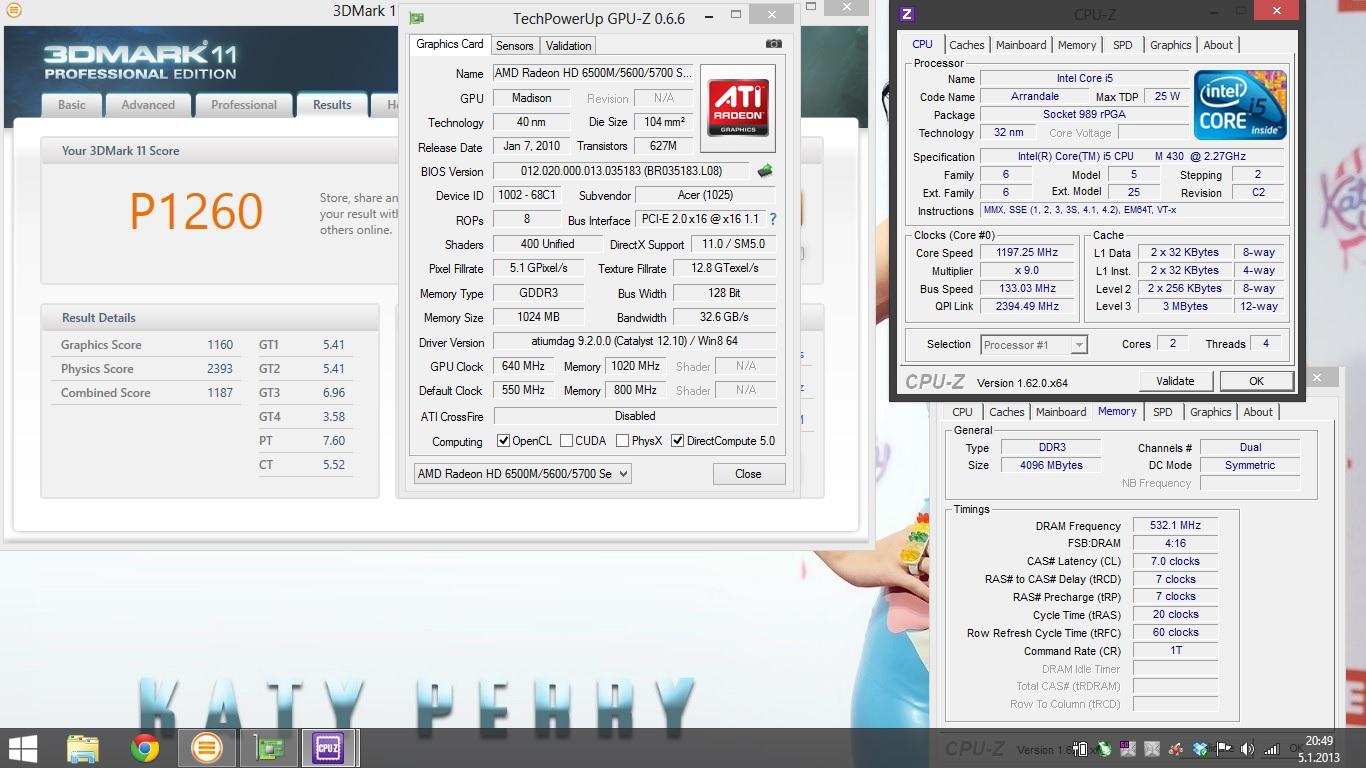Image resolution: width=1366 pixels, height=768 pixels.
Task: Toggle the DirectCompute 5.0 checkbox
Action: pyautogui.click(x=677, y=441)
